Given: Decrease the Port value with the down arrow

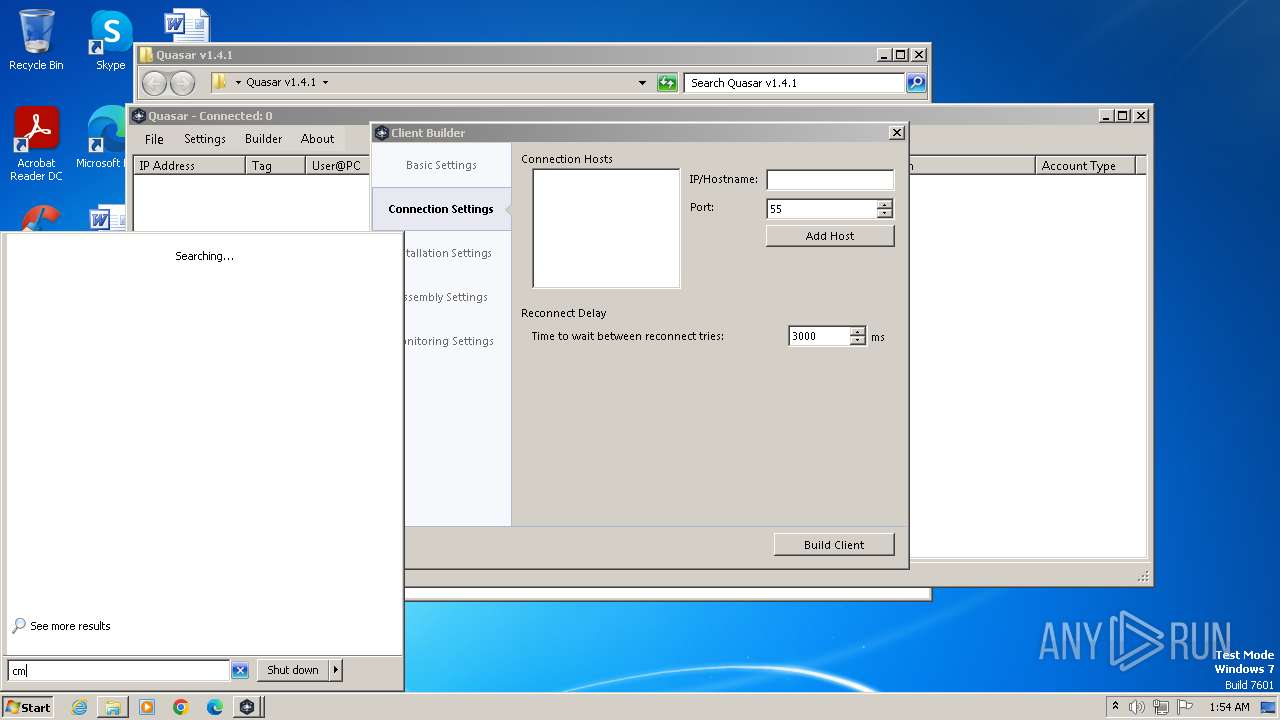Looking at the screenshot, I should coord(884,213).
